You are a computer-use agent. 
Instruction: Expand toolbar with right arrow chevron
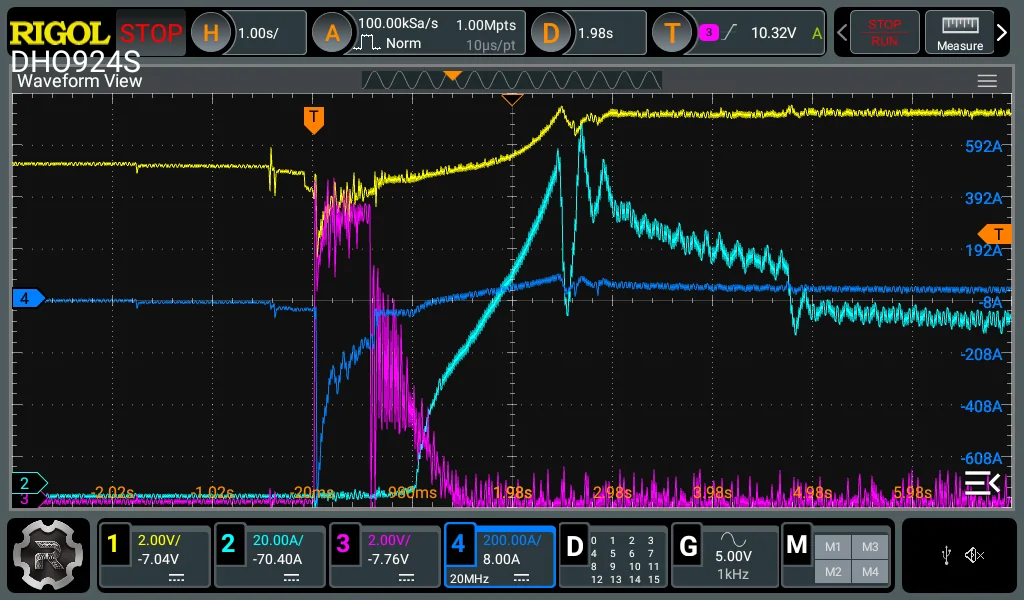coord(1001,32)
